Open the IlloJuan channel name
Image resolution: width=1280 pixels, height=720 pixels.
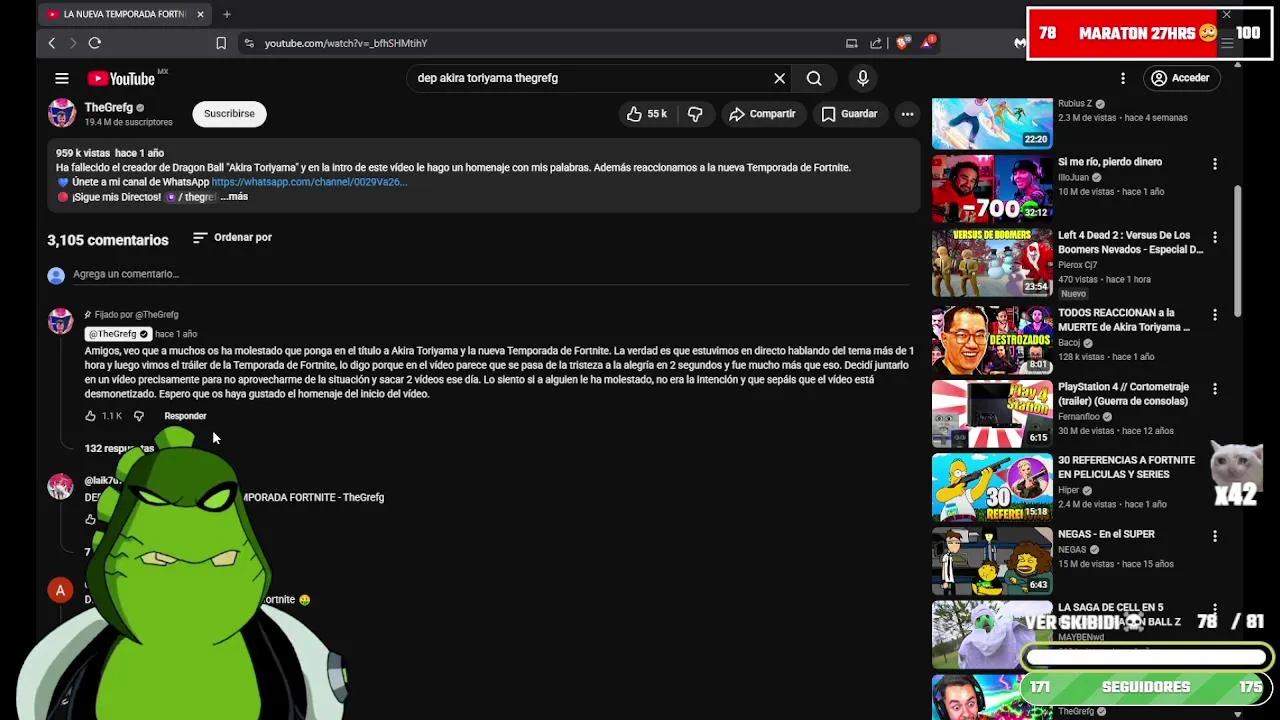pos(1075,177)
